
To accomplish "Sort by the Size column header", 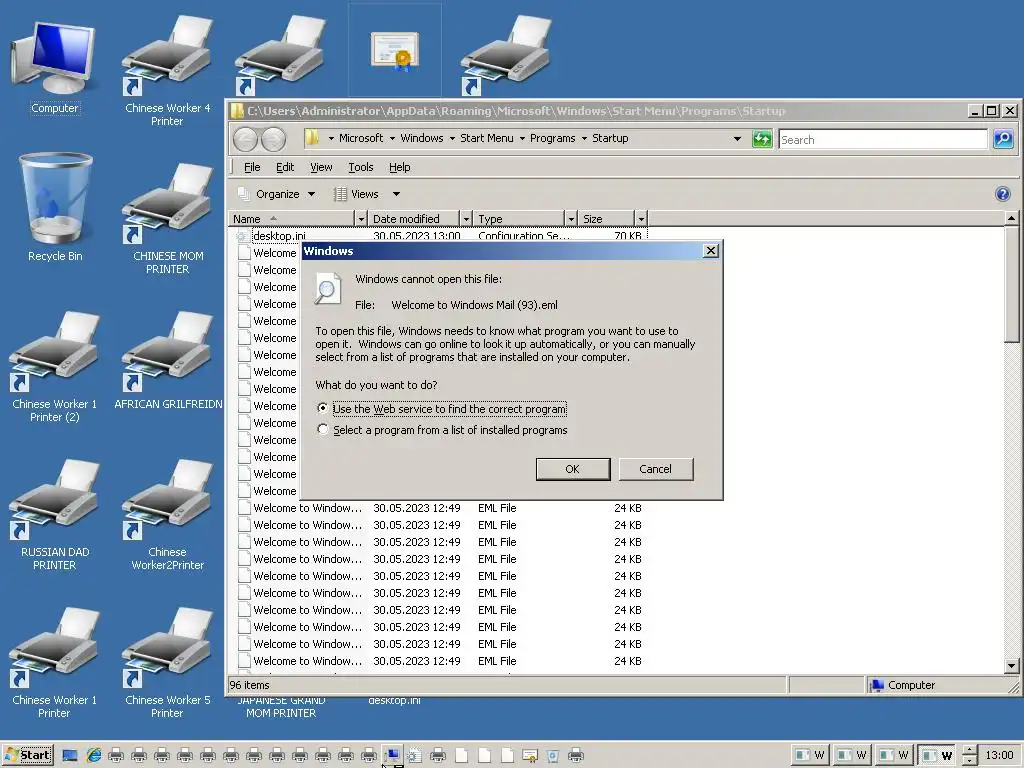I will [607, 219].
